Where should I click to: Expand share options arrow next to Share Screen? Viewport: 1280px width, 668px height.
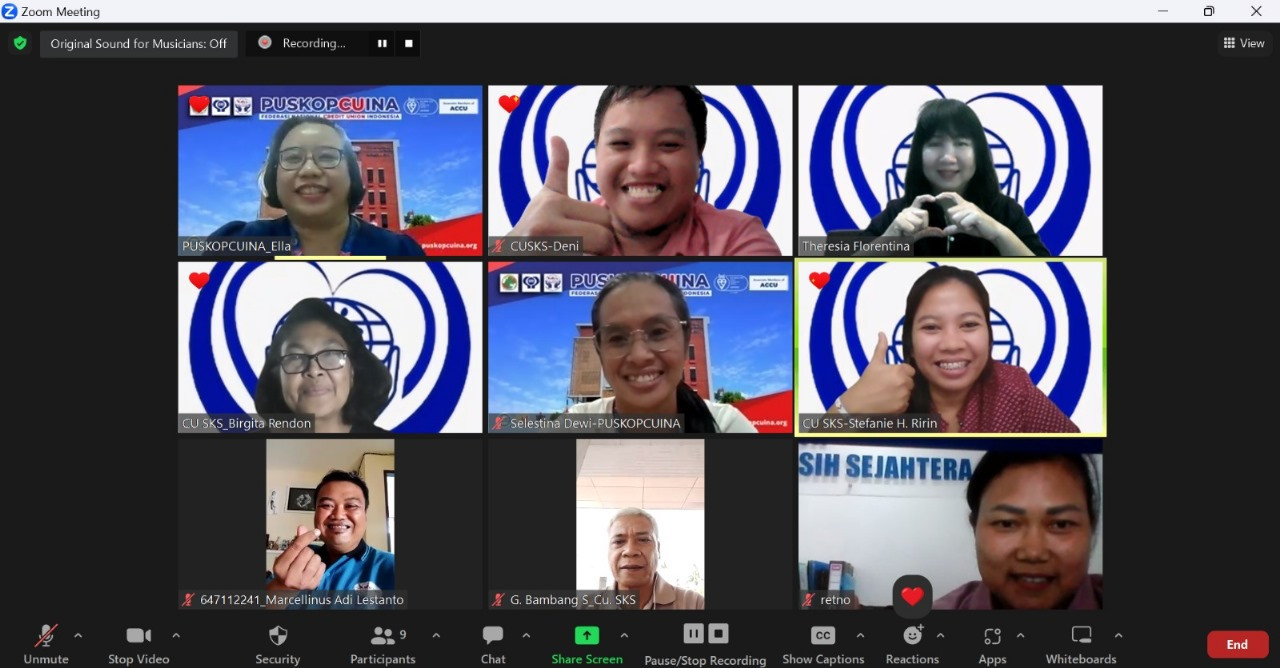click(x=624, y=635)
